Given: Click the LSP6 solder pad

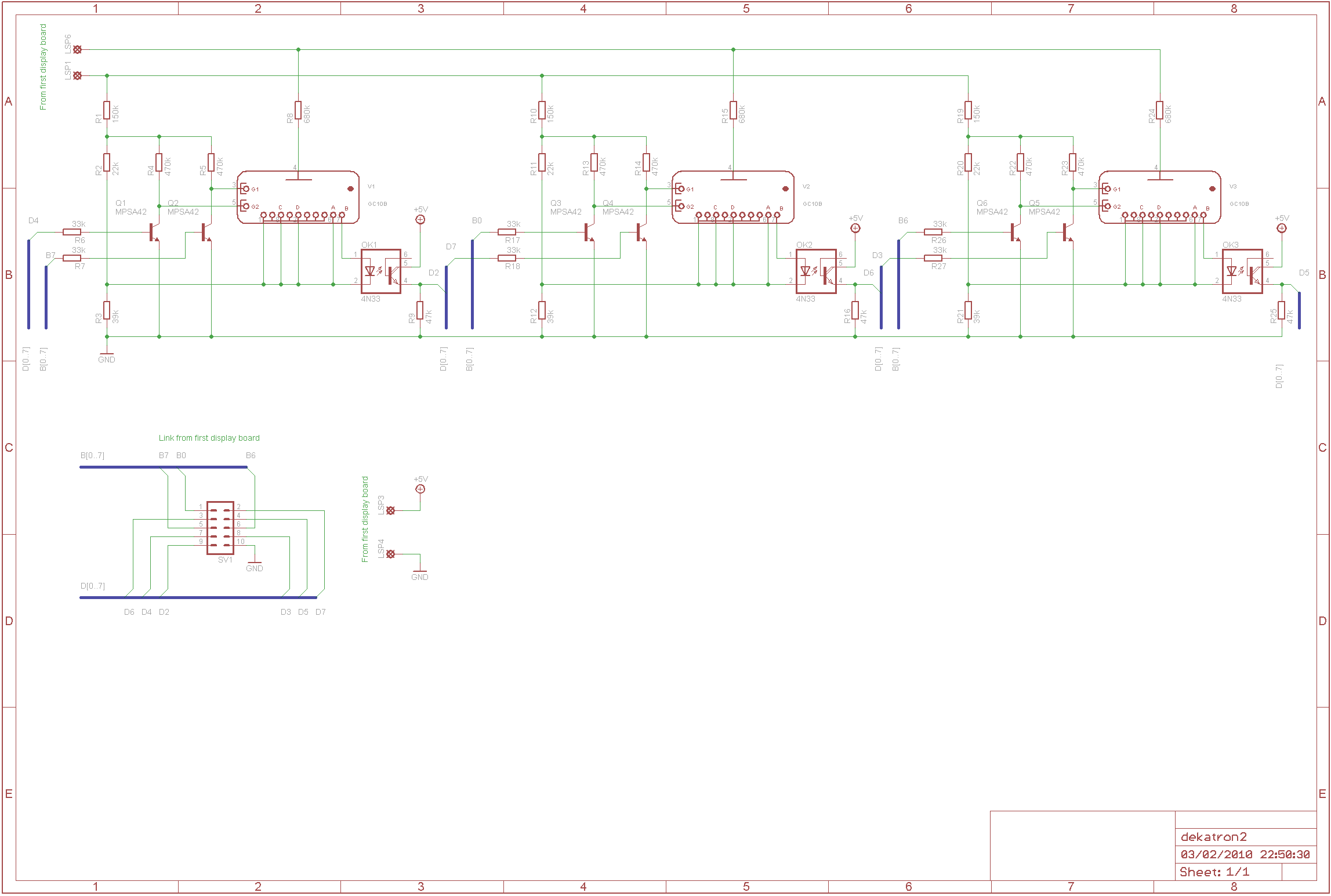Looking at the screenshot, I should (x=78, y=50).
